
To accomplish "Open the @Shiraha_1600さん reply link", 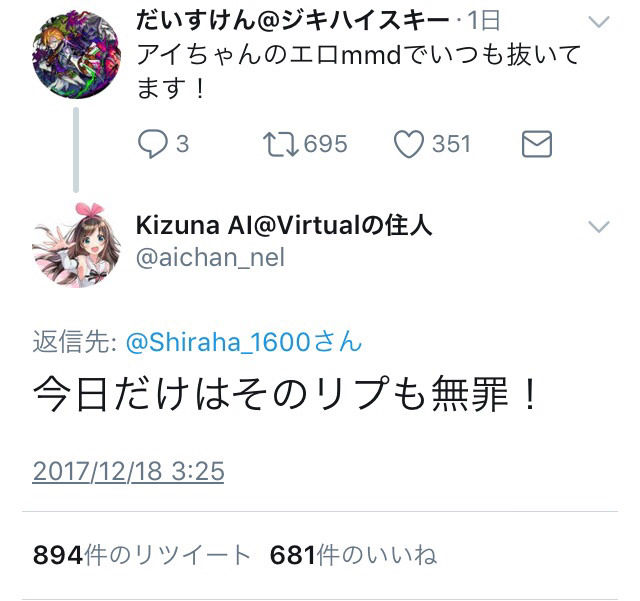I will coord(244,342).
